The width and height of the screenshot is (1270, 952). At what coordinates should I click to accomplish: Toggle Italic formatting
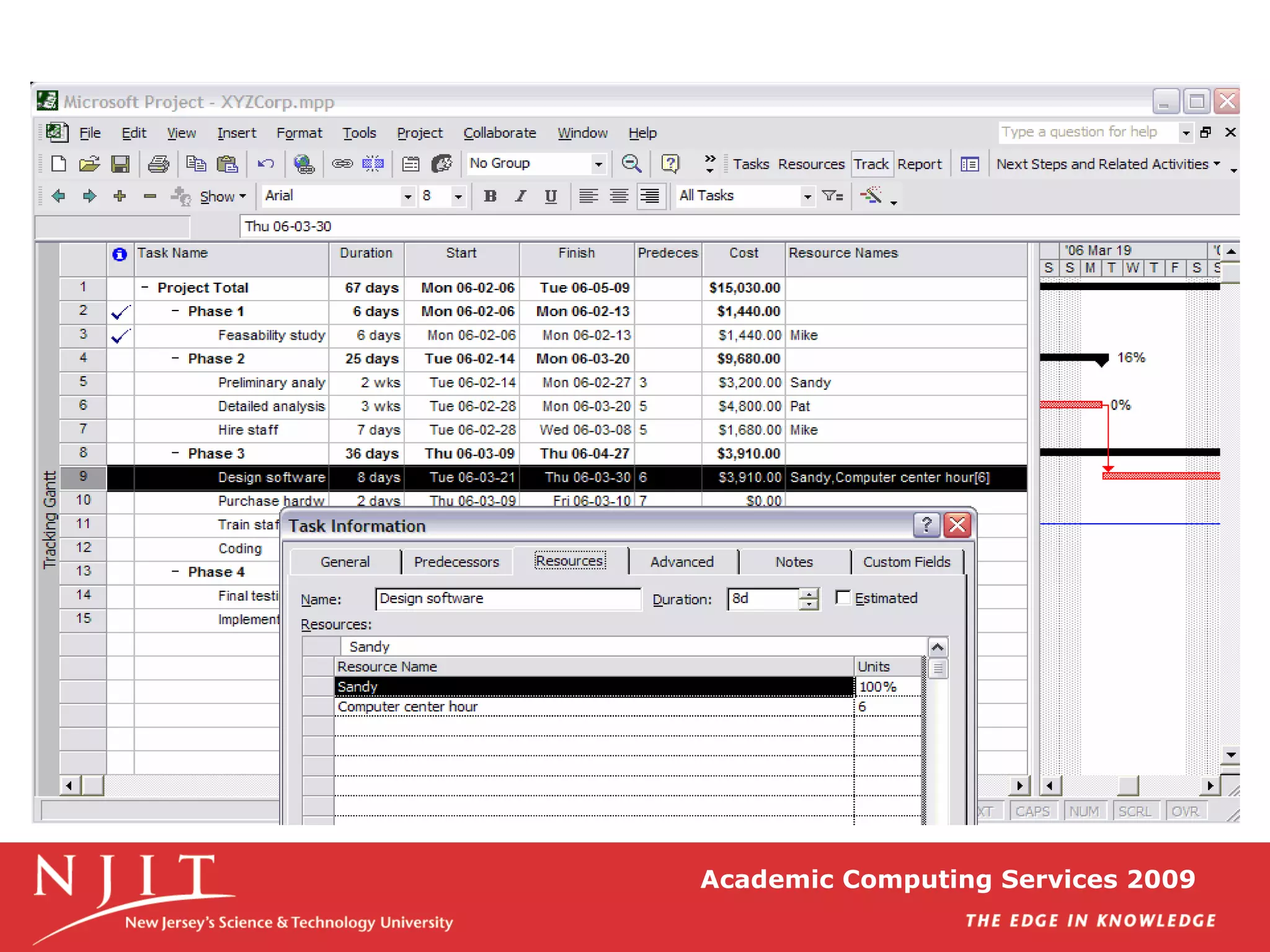pos(520,196)
